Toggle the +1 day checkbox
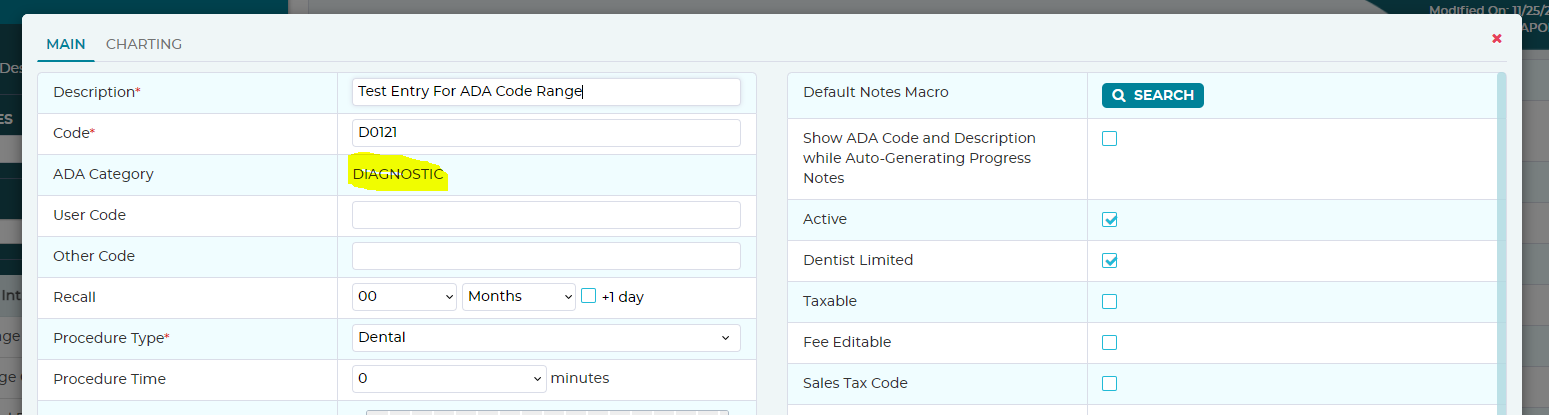 click(589, 296)
